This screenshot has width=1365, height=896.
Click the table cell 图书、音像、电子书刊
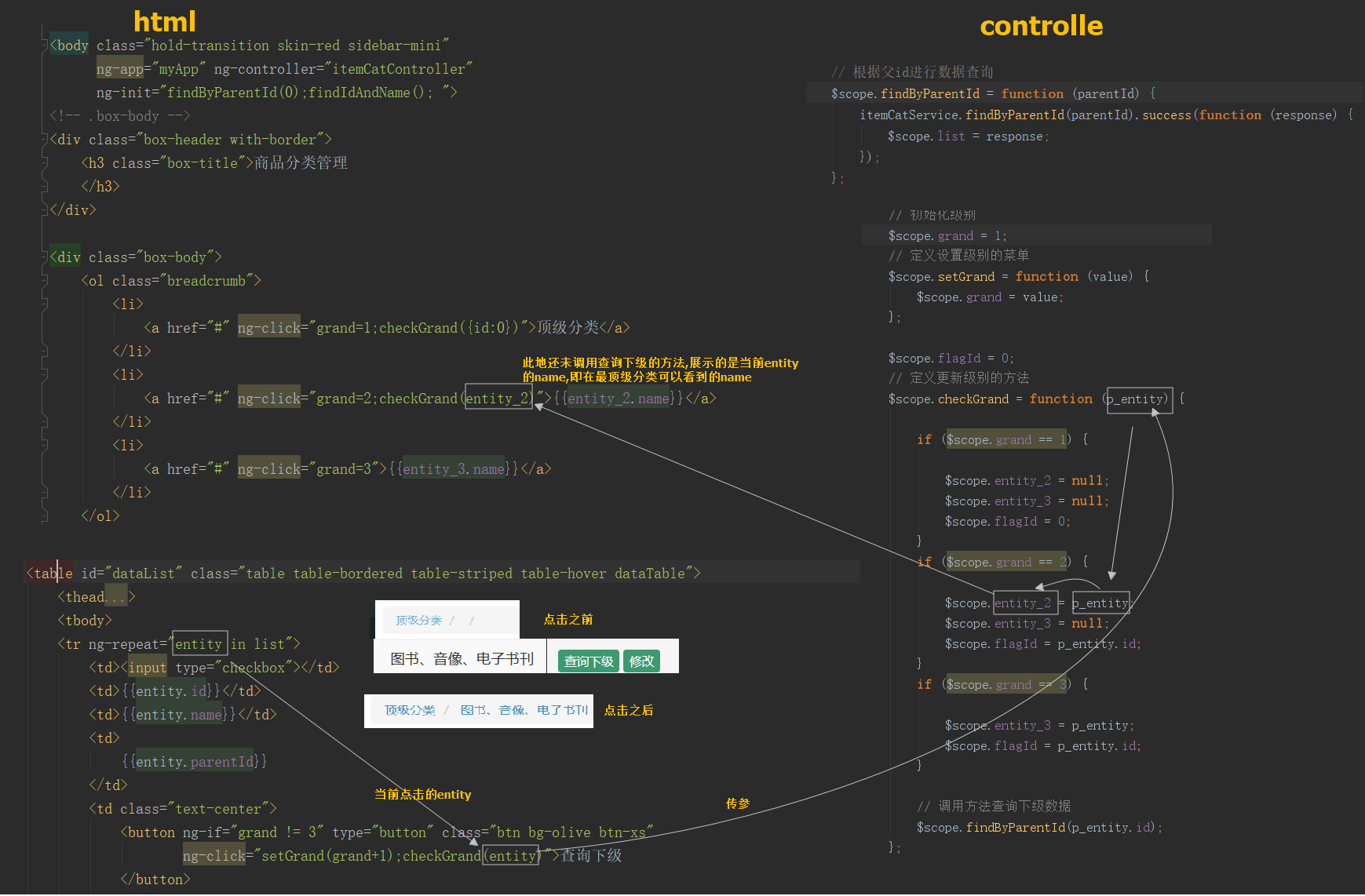[462, 659]
